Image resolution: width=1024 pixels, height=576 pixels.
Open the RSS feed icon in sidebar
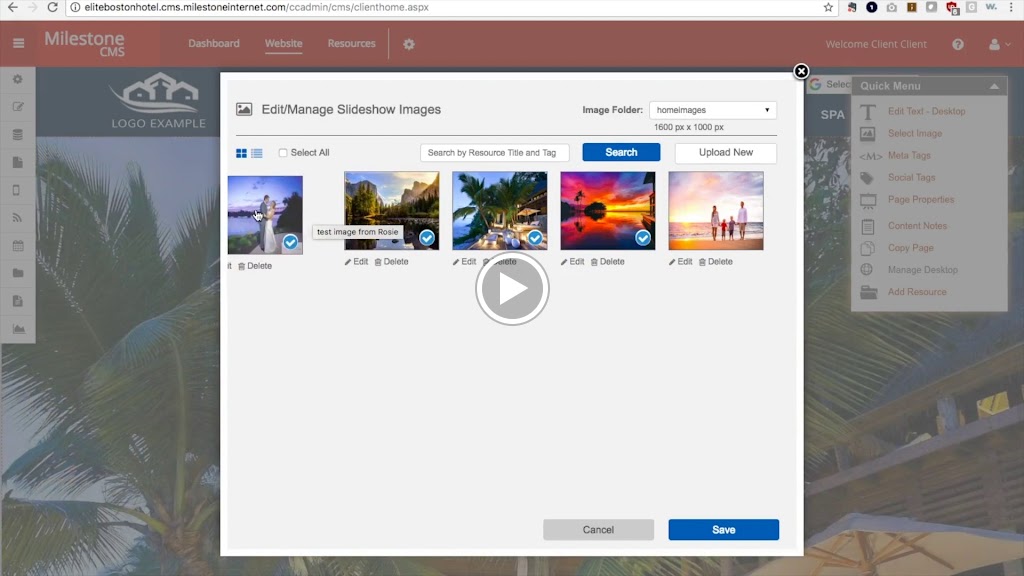click(17, 217)
